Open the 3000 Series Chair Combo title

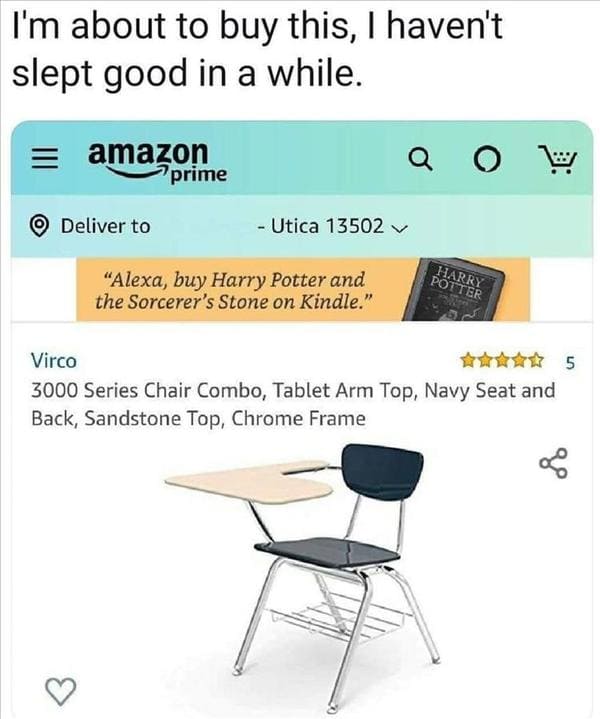pyautogui.click(x=293, y=404)
